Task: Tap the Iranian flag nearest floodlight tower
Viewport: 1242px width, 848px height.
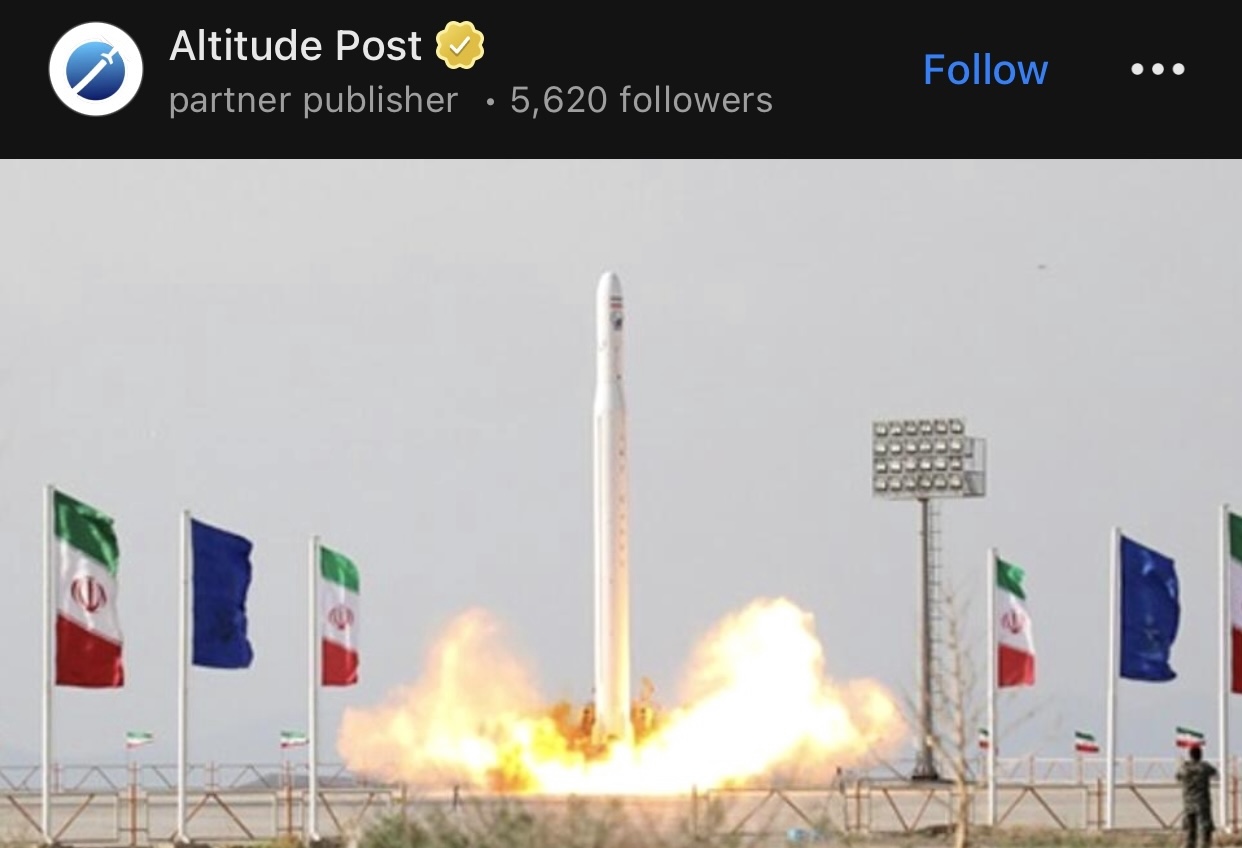Action: pyautogui.click(x=1014, y=622)
